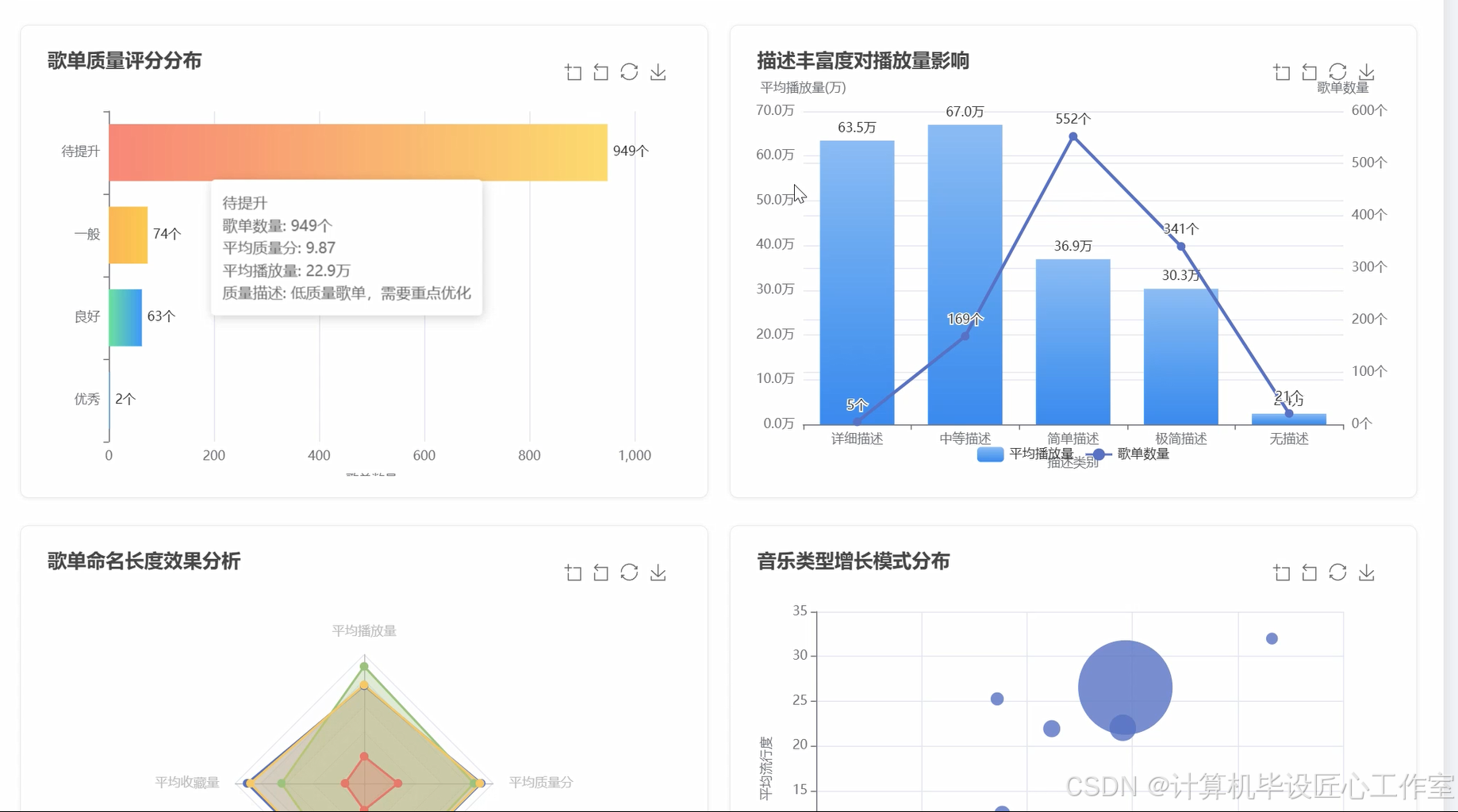The height and width of the screenshot is (812, 1458).
Task: Select the area zoom tool on 描述丰富度对播放量影响 chart
Action: point(1281,71)
